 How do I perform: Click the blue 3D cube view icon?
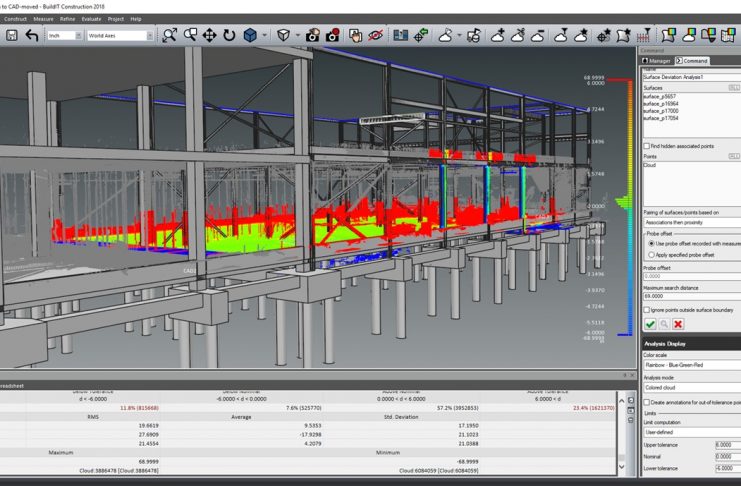pyautogui.click(x=250, y=35)
